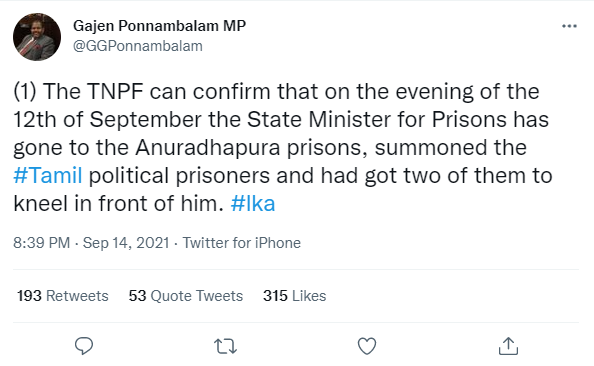Click the Quote Tweets count 53
This screenshot has height=366, width=594.
point(137,296)
